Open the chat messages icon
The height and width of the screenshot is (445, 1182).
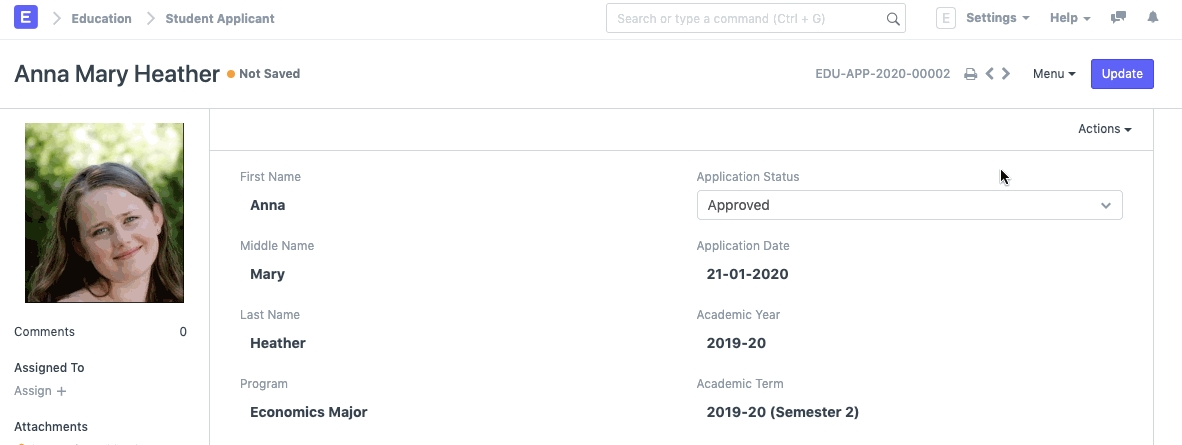tap(1119, 18)
